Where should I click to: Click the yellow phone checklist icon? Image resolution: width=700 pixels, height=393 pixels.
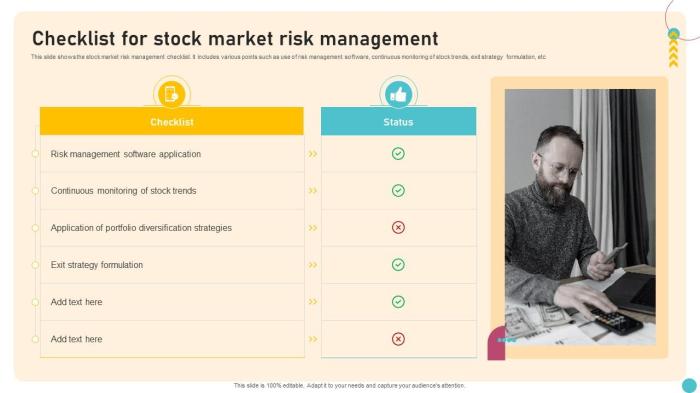pos(172,94)
